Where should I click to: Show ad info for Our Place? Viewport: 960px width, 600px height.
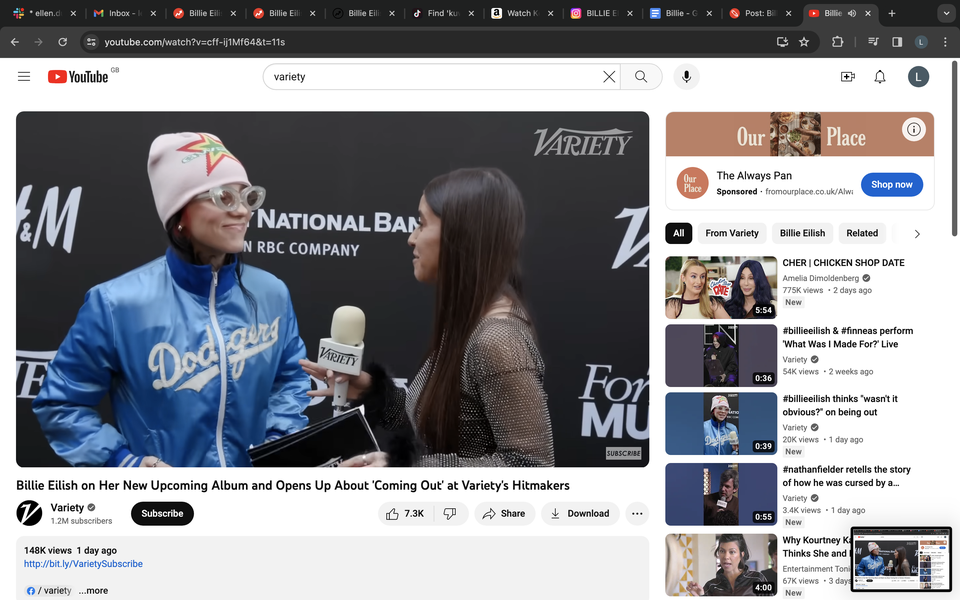coord(913,129)
